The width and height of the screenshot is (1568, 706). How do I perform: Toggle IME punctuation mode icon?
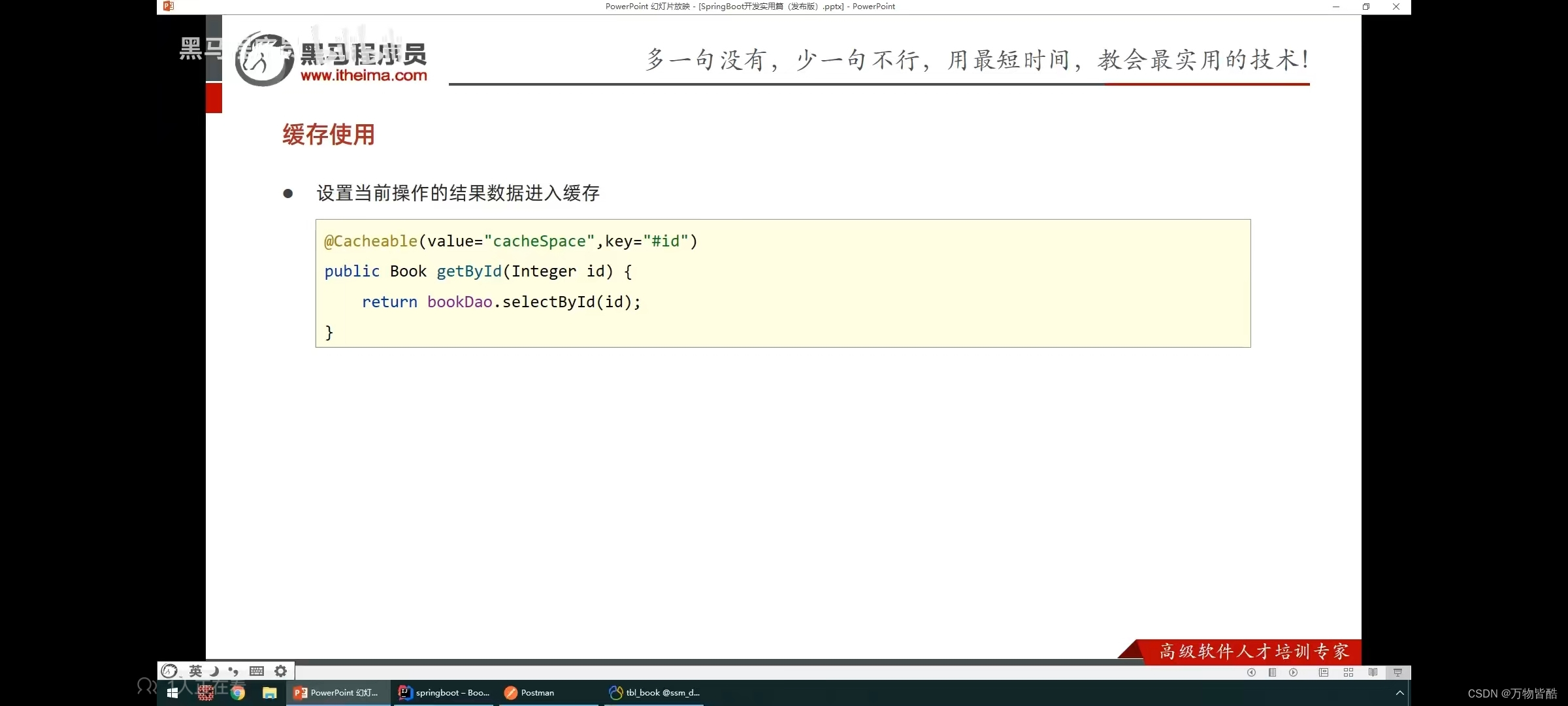tap(233, 671)
